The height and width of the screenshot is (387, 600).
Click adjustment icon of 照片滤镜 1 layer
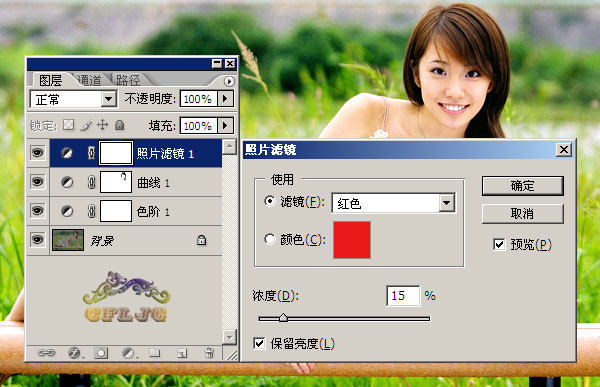[67, 153]
